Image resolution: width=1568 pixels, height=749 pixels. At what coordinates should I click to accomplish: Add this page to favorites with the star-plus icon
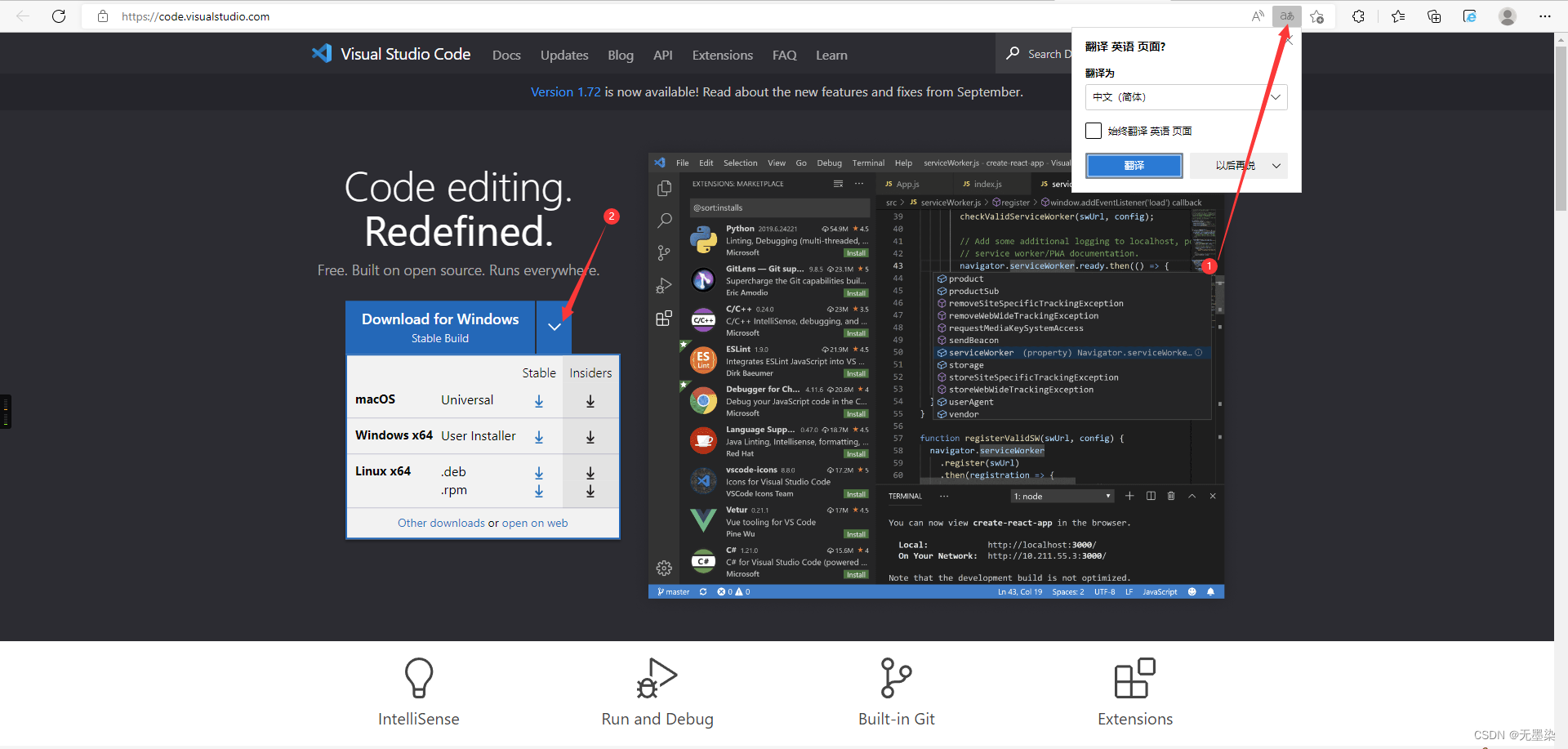(1316, 16)
